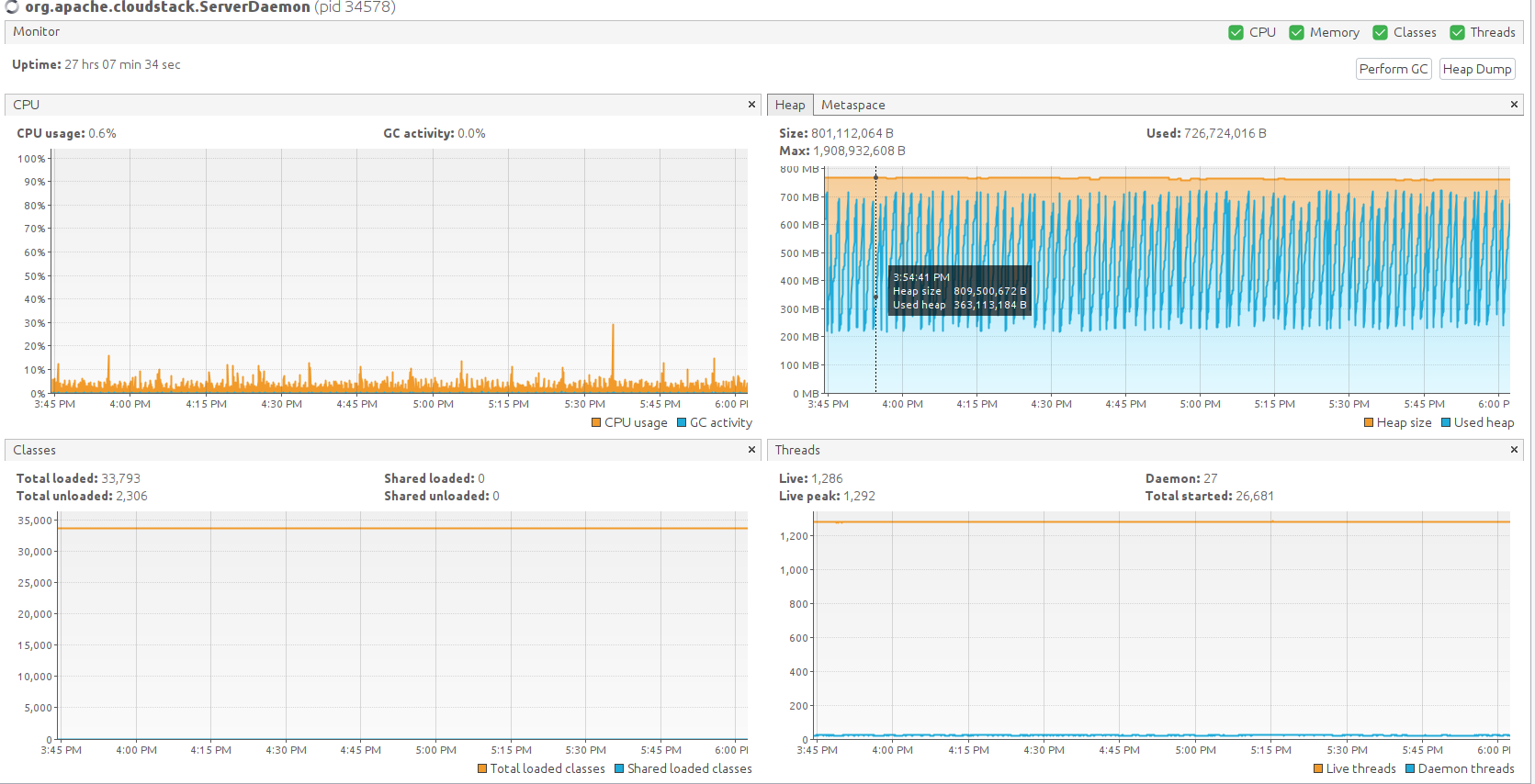Click the blue Shared loaded classes legend swatch

click(619, 768)
